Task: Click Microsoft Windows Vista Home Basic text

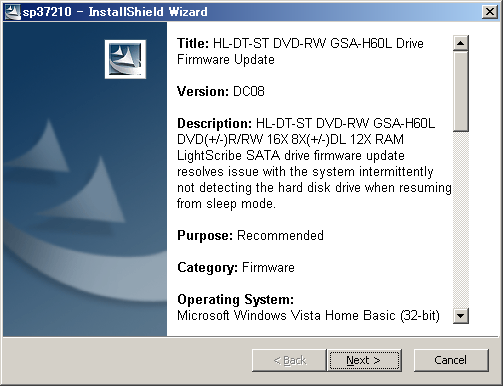Action: click(x=308, y=315)
